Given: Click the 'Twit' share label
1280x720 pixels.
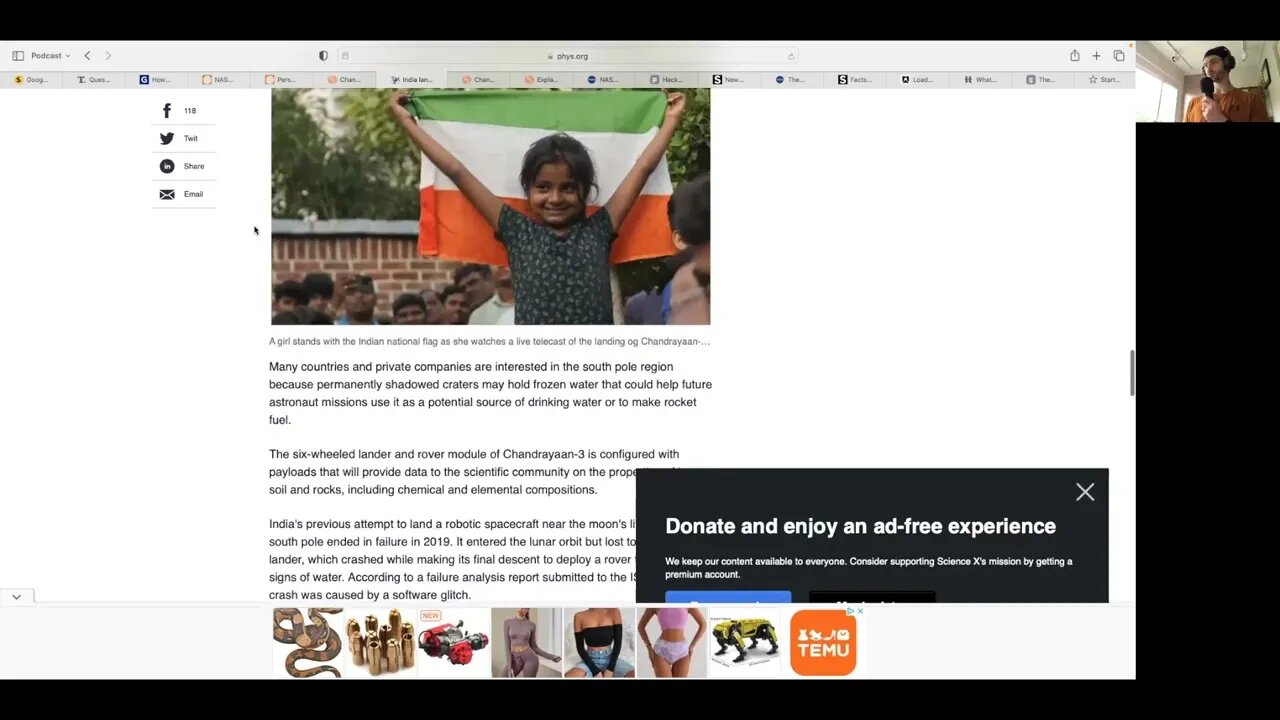Looking at the screenshot, I should pos(191,139).
